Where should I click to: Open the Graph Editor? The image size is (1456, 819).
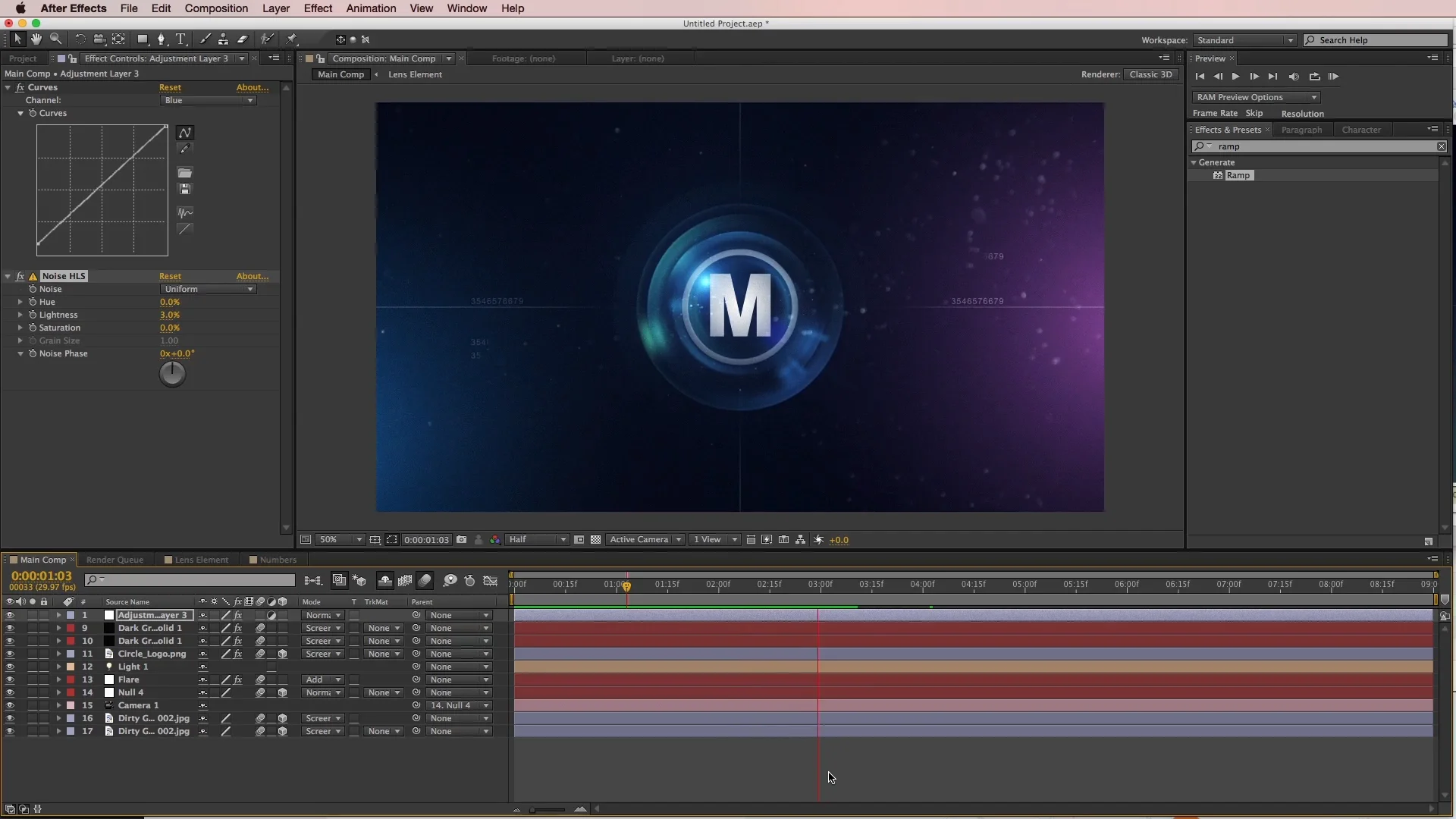click(491, 580)
